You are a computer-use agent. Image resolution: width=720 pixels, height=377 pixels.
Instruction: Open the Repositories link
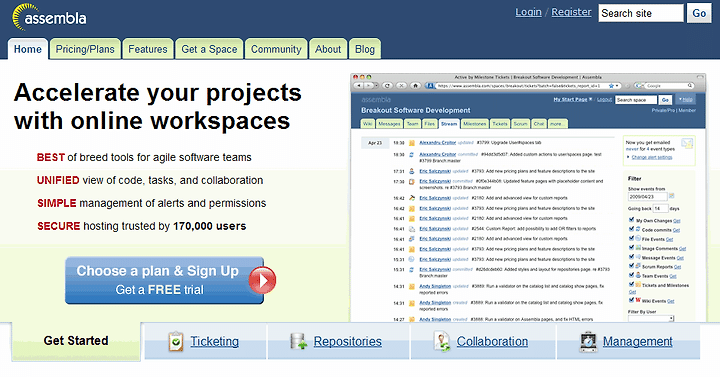tap(348, 342)
